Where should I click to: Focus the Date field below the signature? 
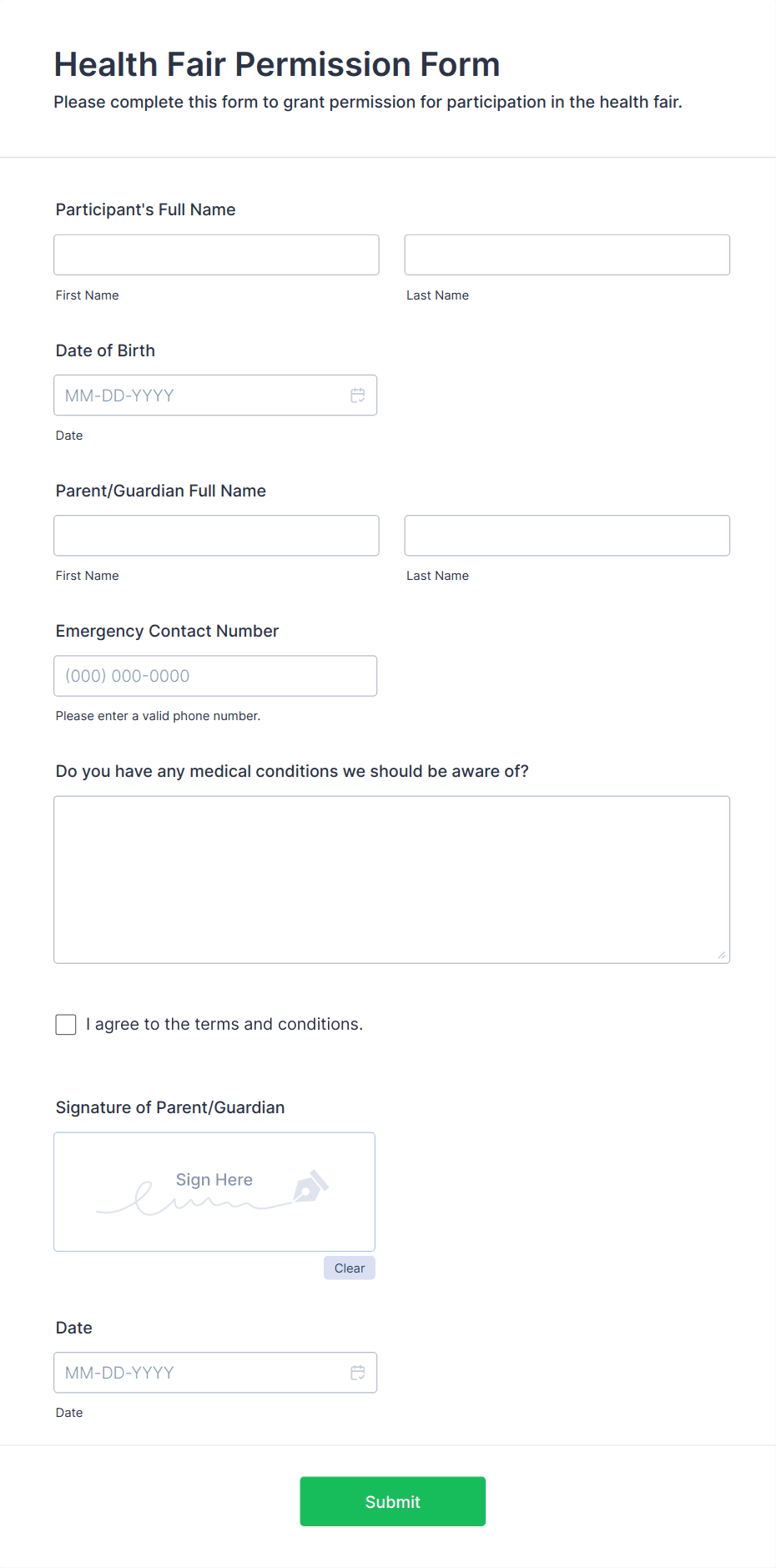pos(200,1372)
